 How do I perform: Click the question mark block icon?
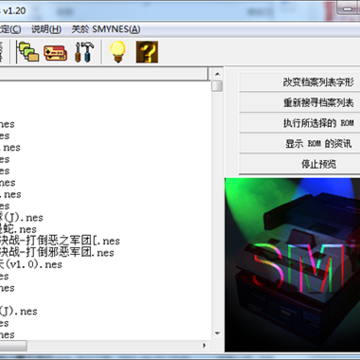tap(147, 52)
